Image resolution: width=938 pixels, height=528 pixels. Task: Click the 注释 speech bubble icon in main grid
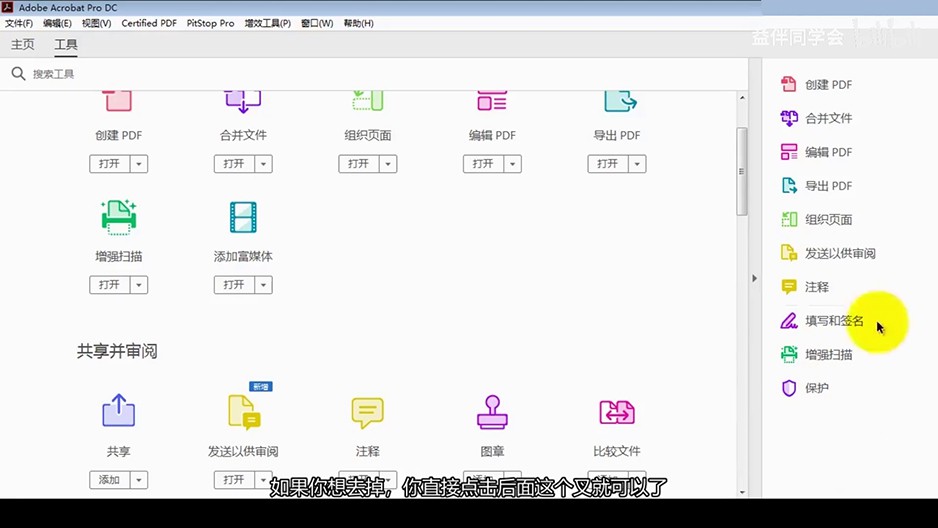[367, 413]
